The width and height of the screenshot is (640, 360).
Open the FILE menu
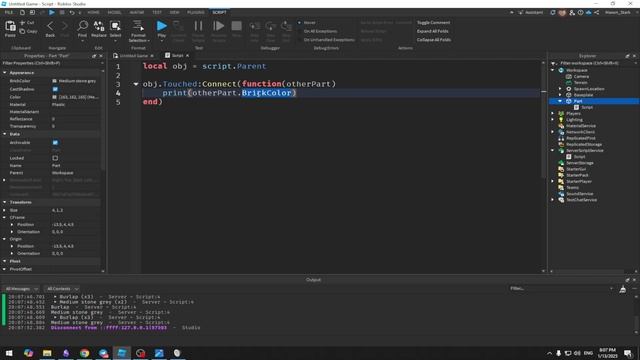(x=8, y=13)
